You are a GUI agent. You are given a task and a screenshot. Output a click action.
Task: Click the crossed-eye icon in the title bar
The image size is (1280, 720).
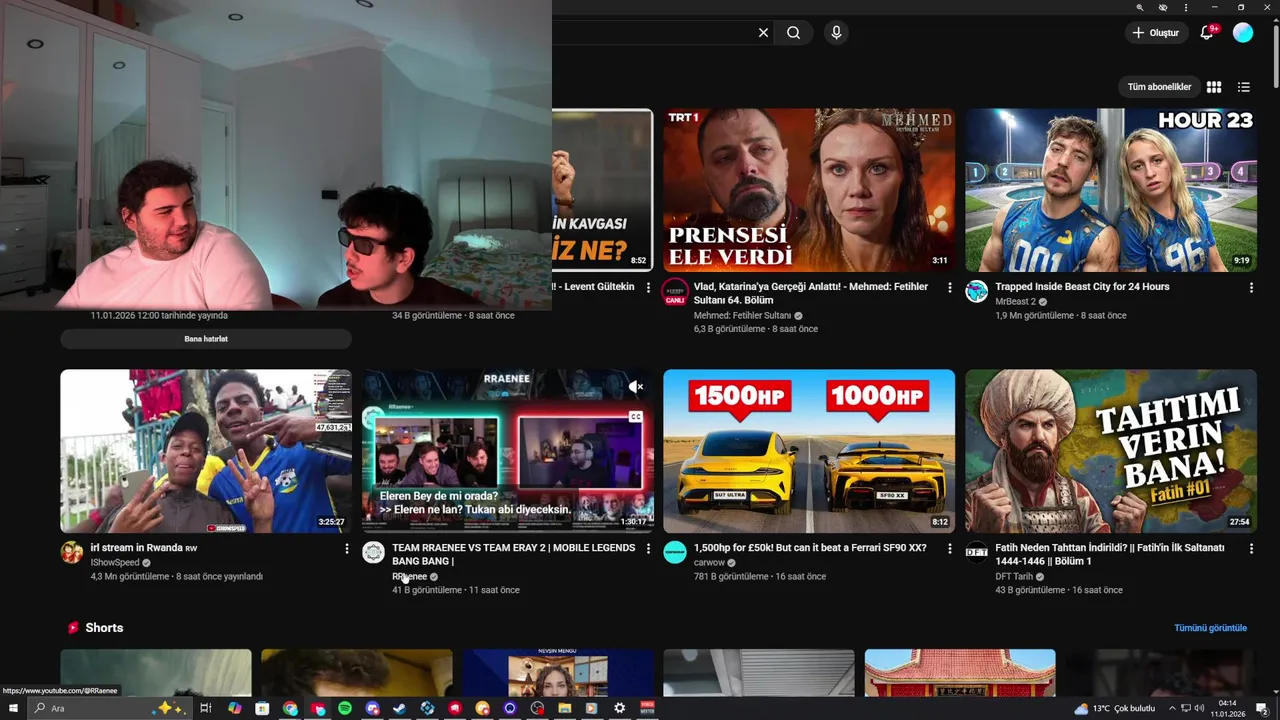1163,7
